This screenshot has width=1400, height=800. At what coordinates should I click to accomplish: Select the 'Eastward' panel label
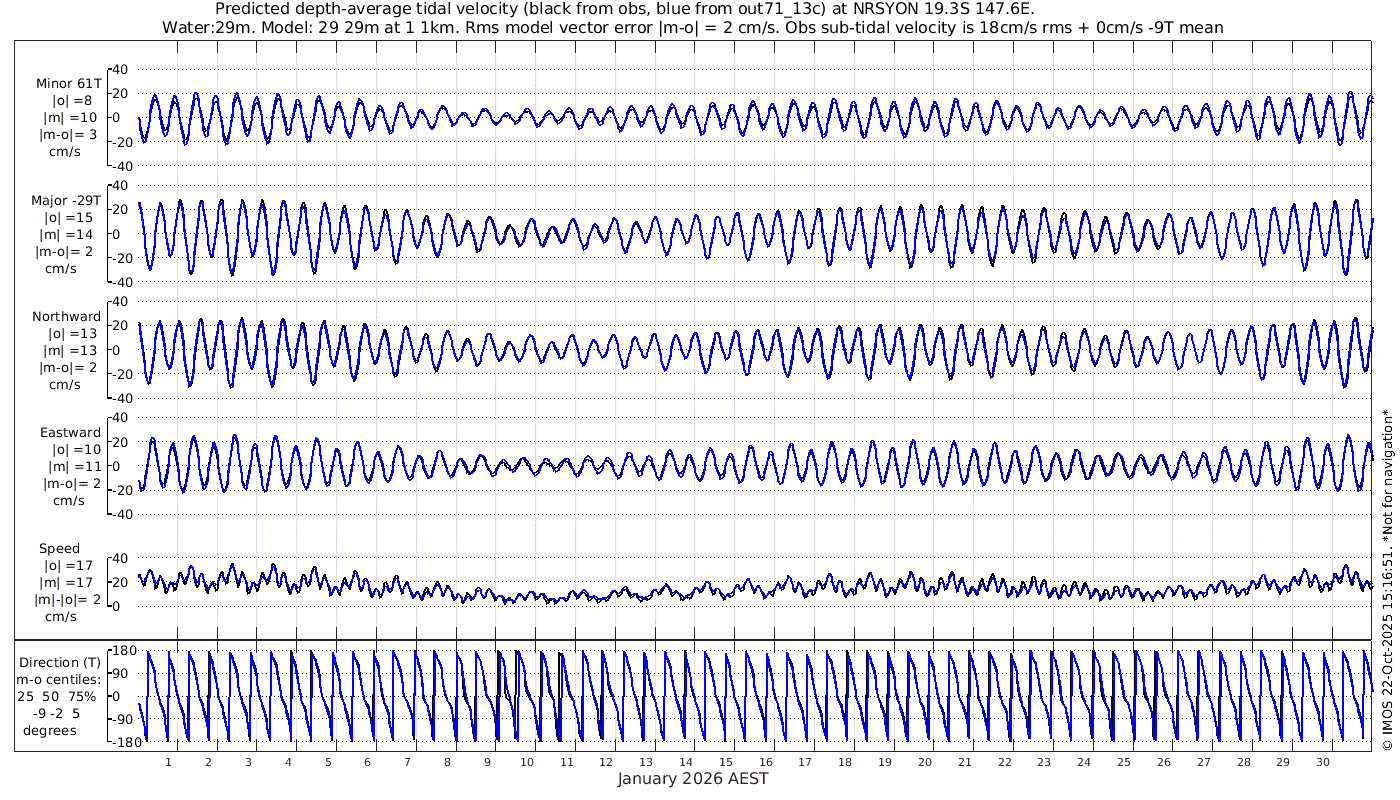tap(71, 432)
